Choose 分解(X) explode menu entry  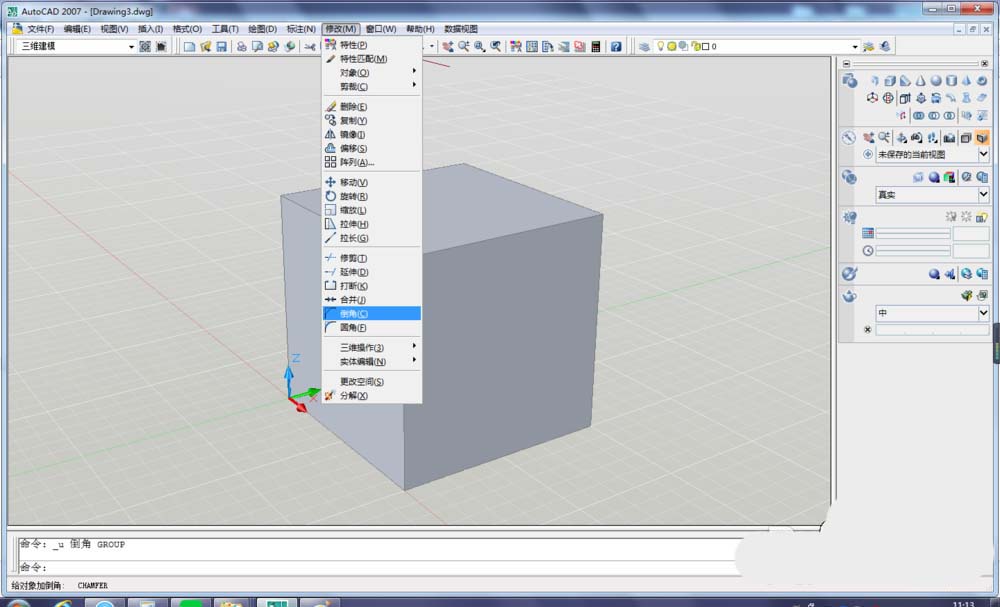[372, 396]
